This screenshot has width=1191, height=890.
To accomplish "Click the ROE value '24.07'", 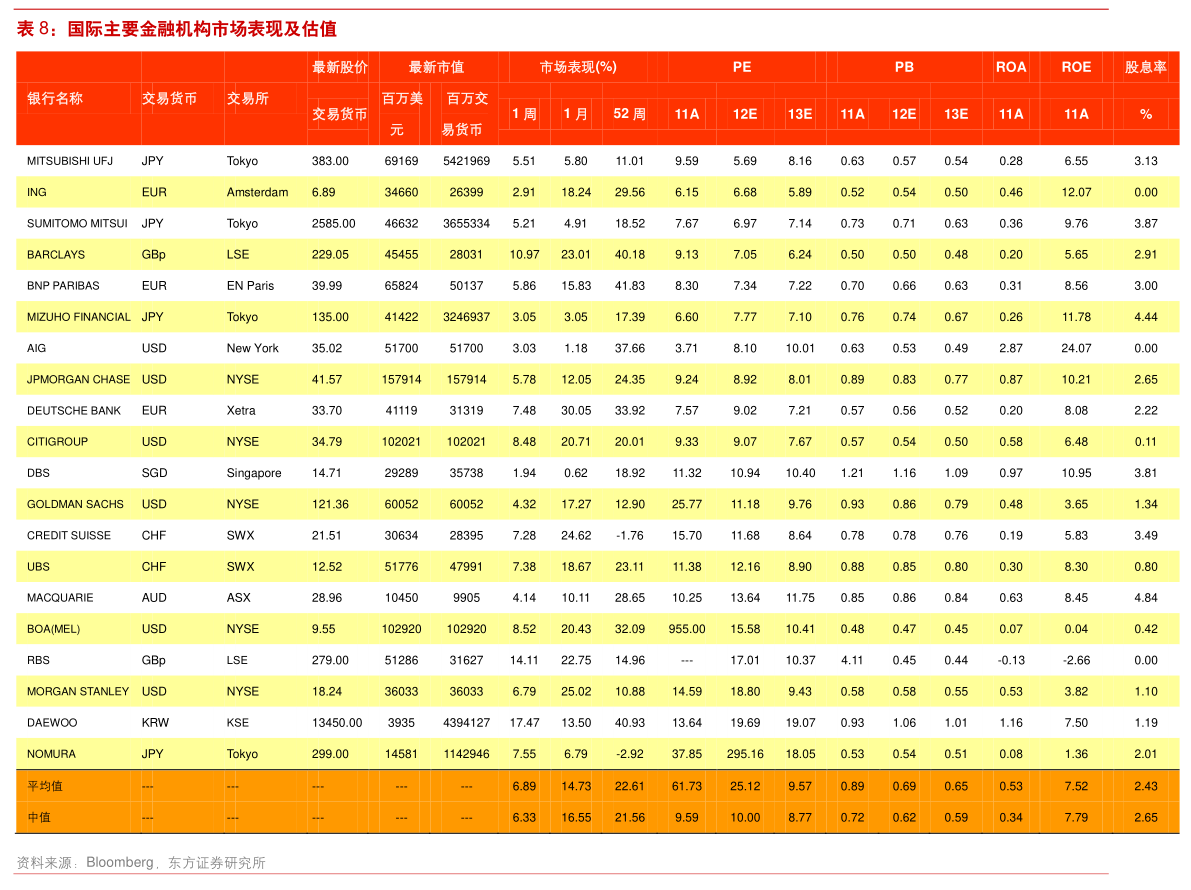I will coord(1076,348).
